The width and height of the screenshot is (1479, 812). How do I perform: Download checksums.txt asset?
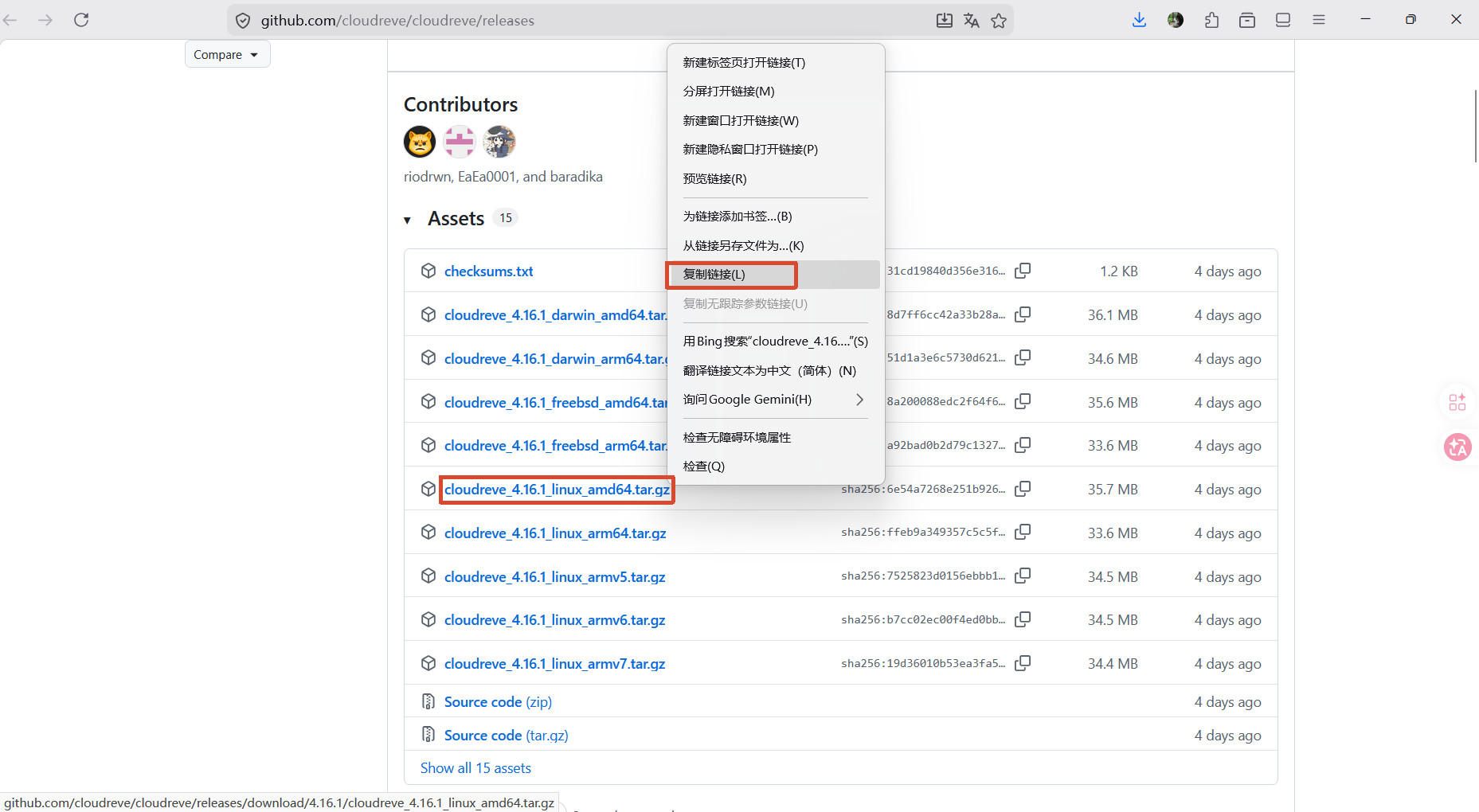(488, 271)
